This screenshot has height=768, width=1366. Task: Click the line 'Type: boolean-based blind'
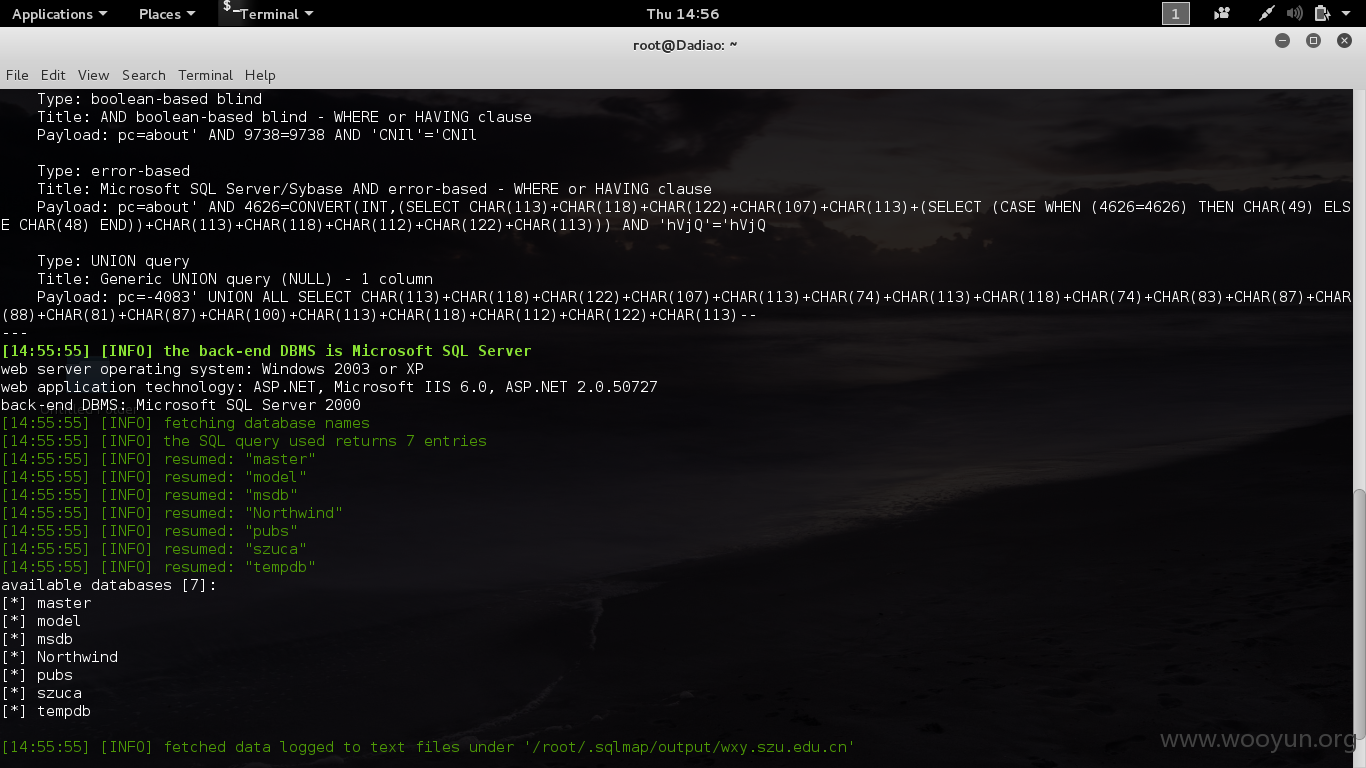149,99
